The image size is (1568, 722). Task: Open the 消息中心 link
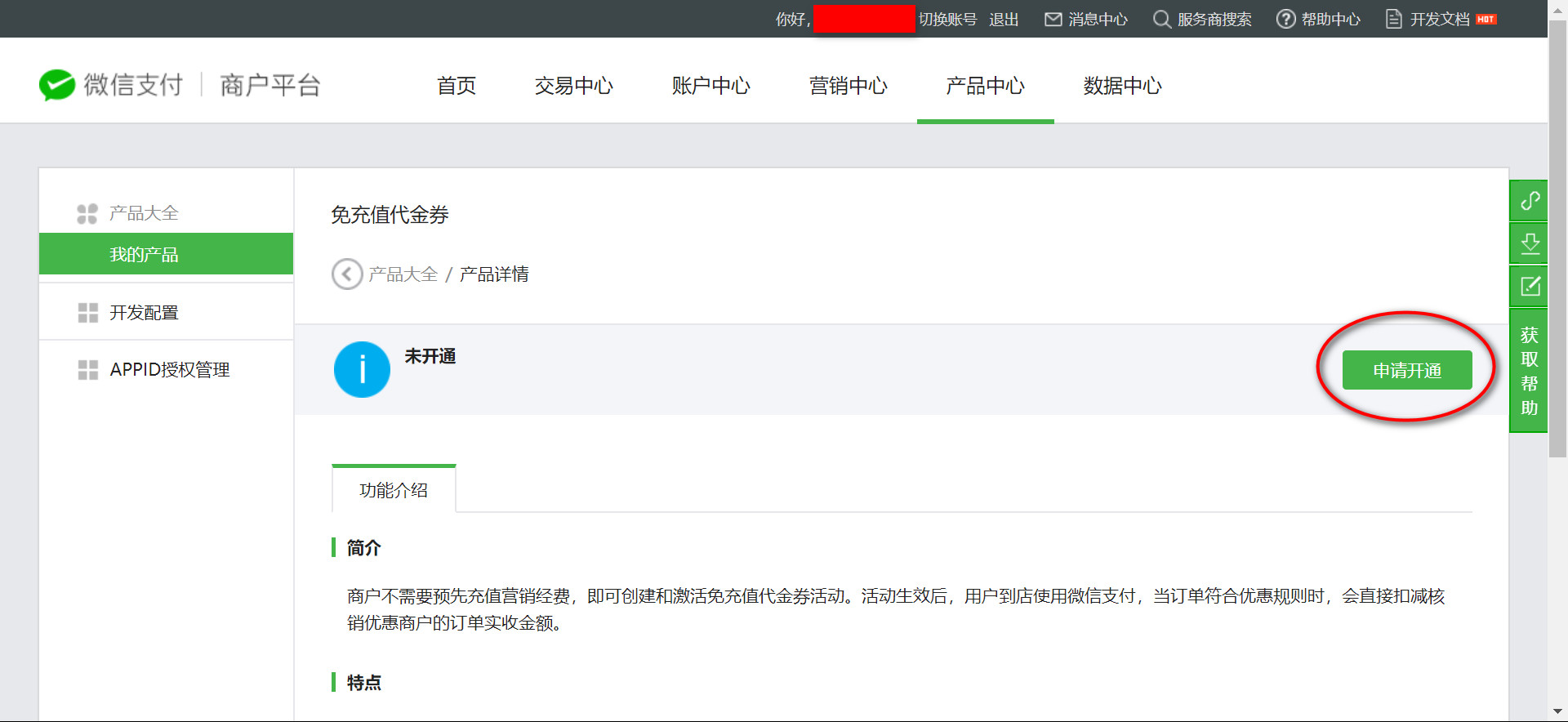point(1098,19)
